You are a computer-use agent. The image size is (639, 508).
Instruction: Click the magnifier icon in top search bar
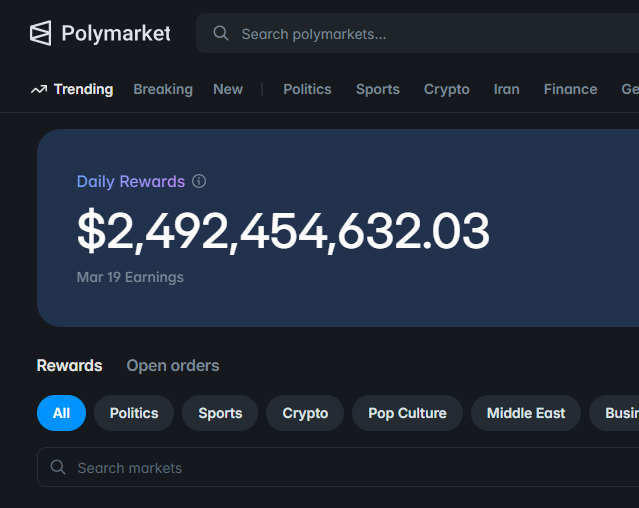(221, 33)
